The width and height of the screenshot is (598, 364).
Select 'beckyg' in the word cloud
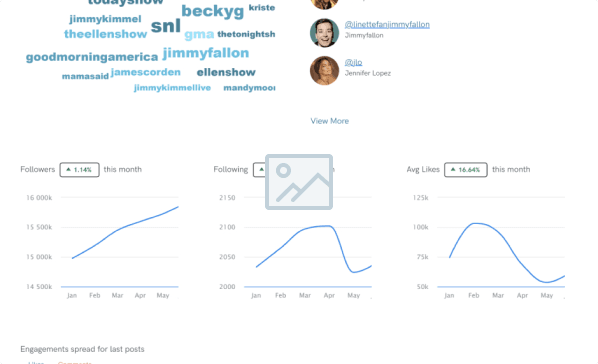pyautogui.click(x=212, y=11)
